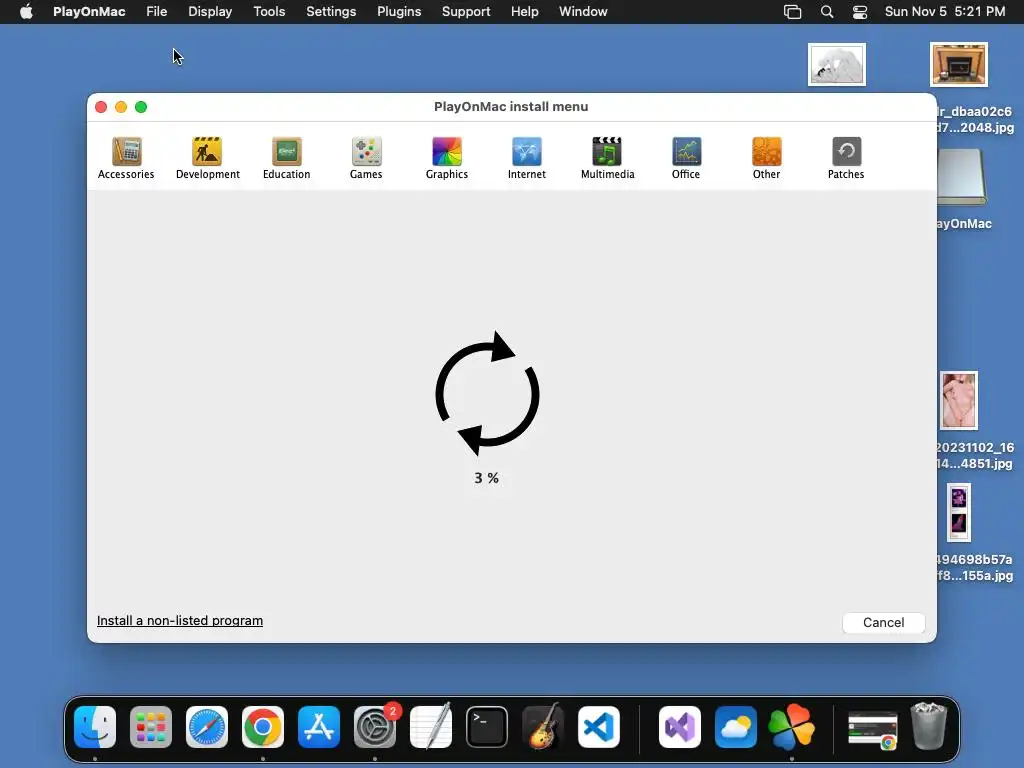Open the Support menu

[466, 12]
